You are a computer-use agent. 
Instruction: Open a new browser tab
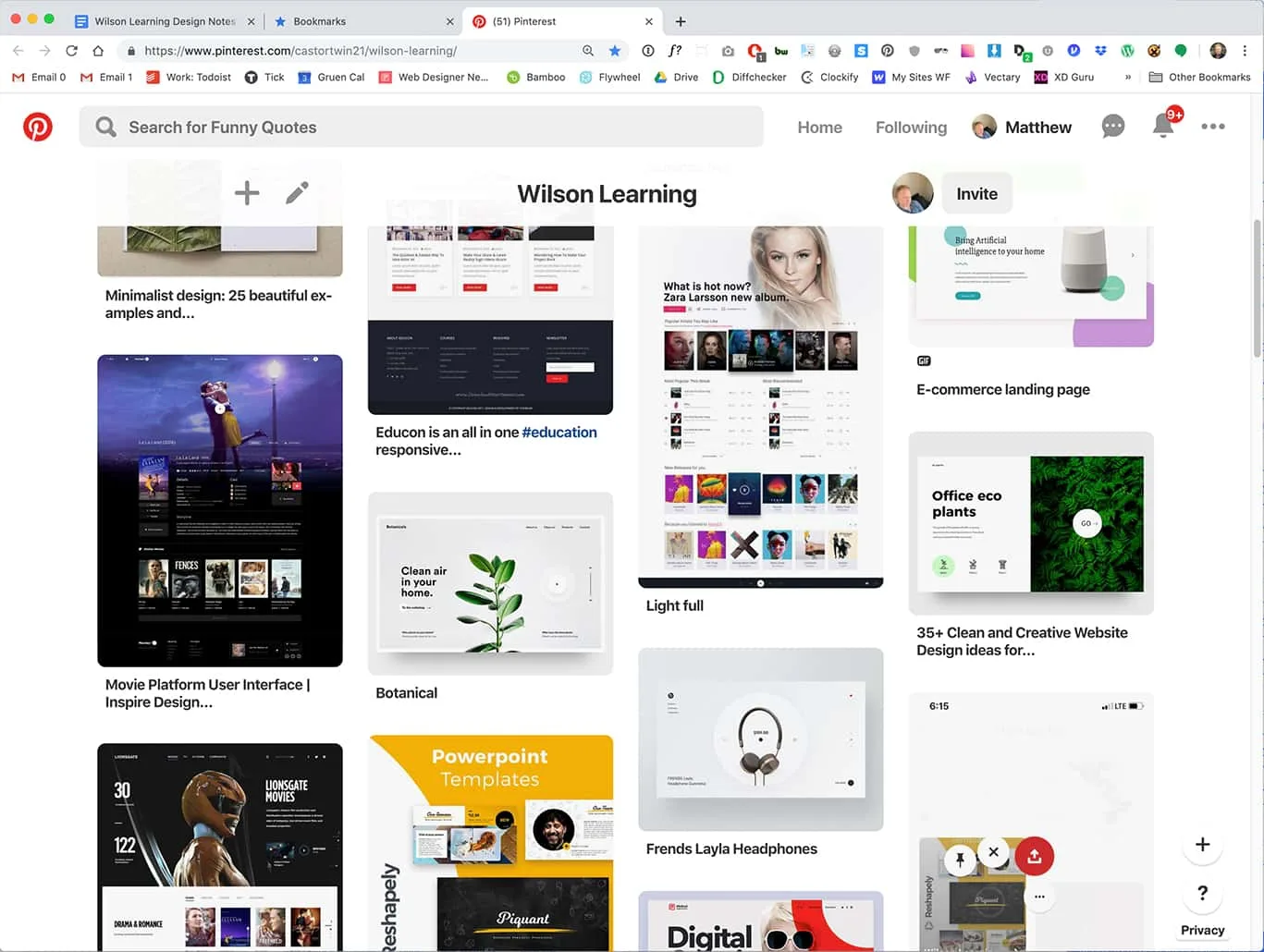click(681, 21)
